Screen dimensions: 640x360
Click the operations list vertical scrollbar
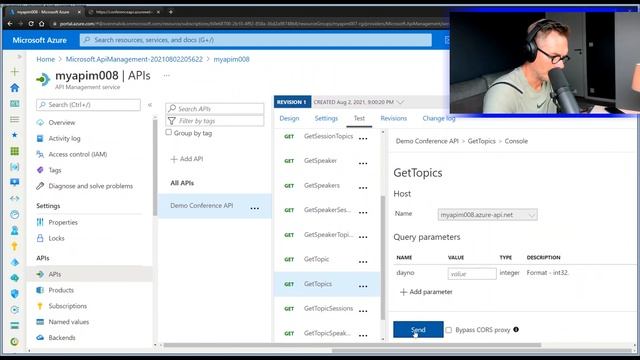pos(383,257)
